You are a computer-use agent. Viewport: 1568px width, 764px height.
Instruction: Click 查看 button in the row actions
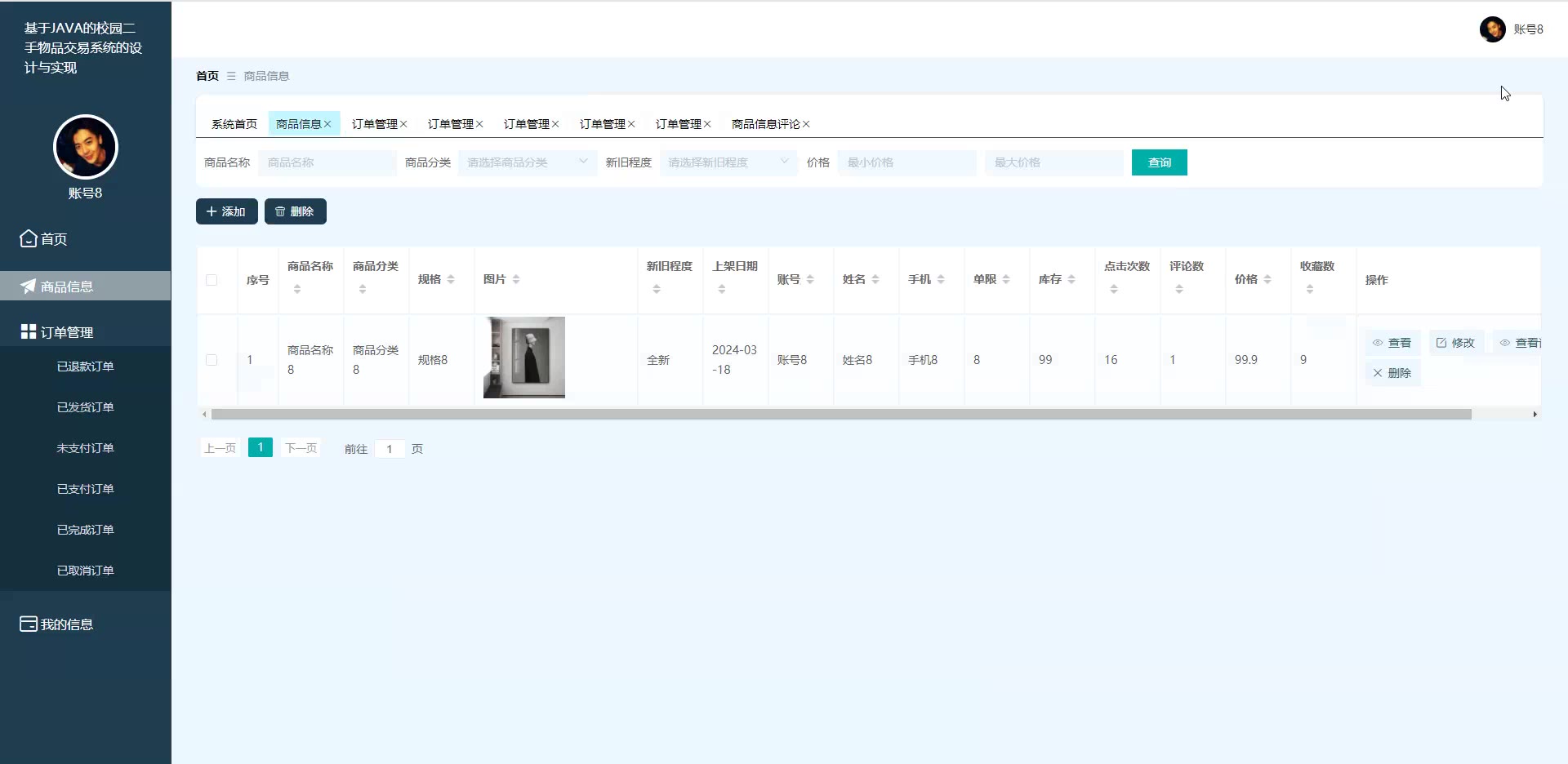tap(1392, 343)
